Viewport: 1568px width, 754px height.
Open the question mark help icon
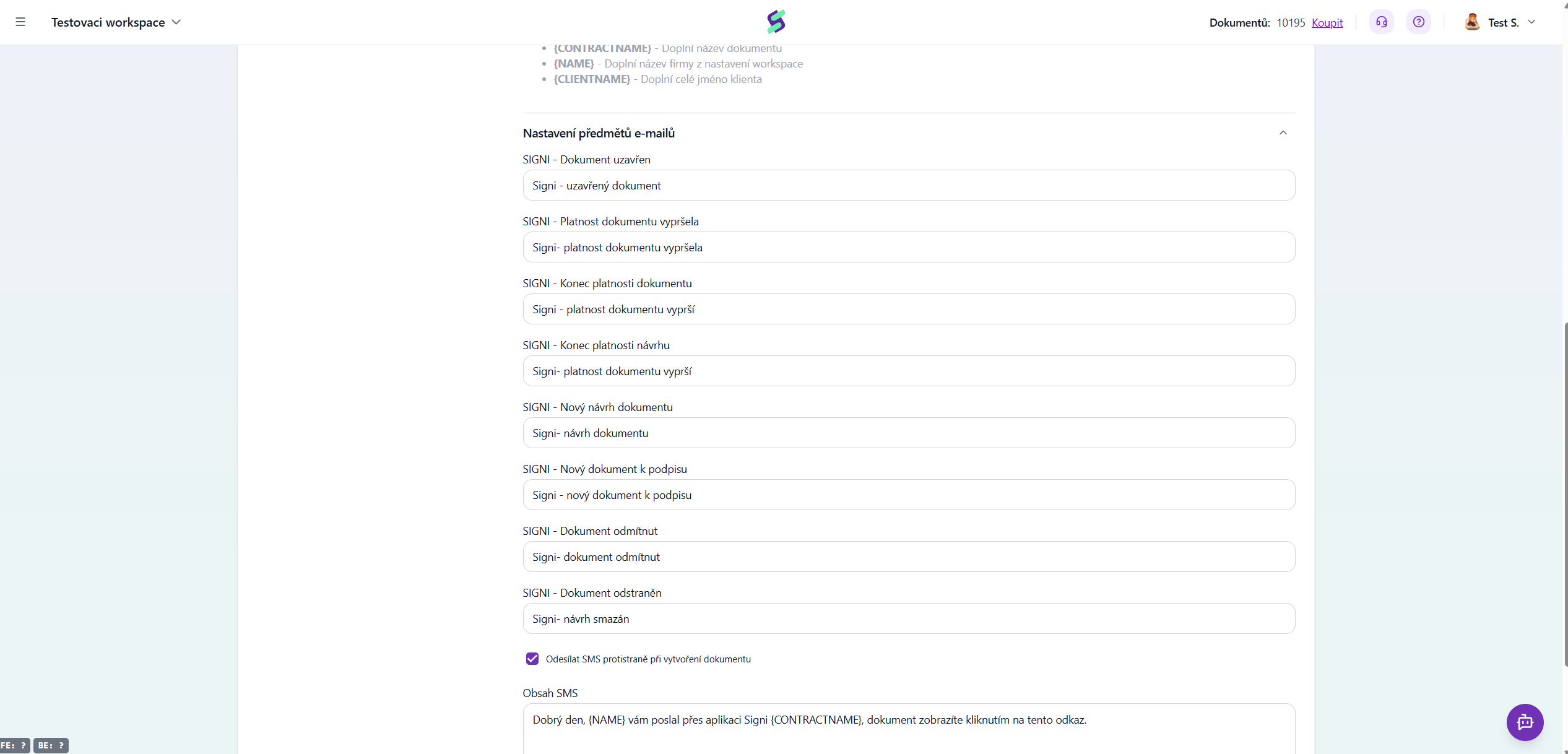click(x=1419, y=22)
